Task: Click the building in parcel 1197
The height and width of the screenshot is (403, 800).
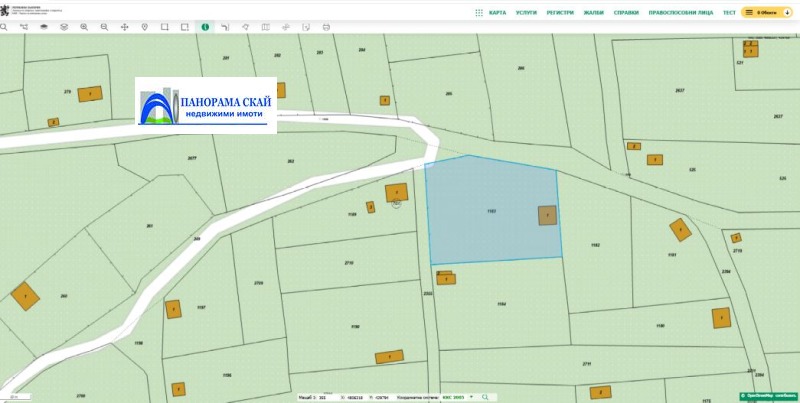Action: [x=173, y=309]
